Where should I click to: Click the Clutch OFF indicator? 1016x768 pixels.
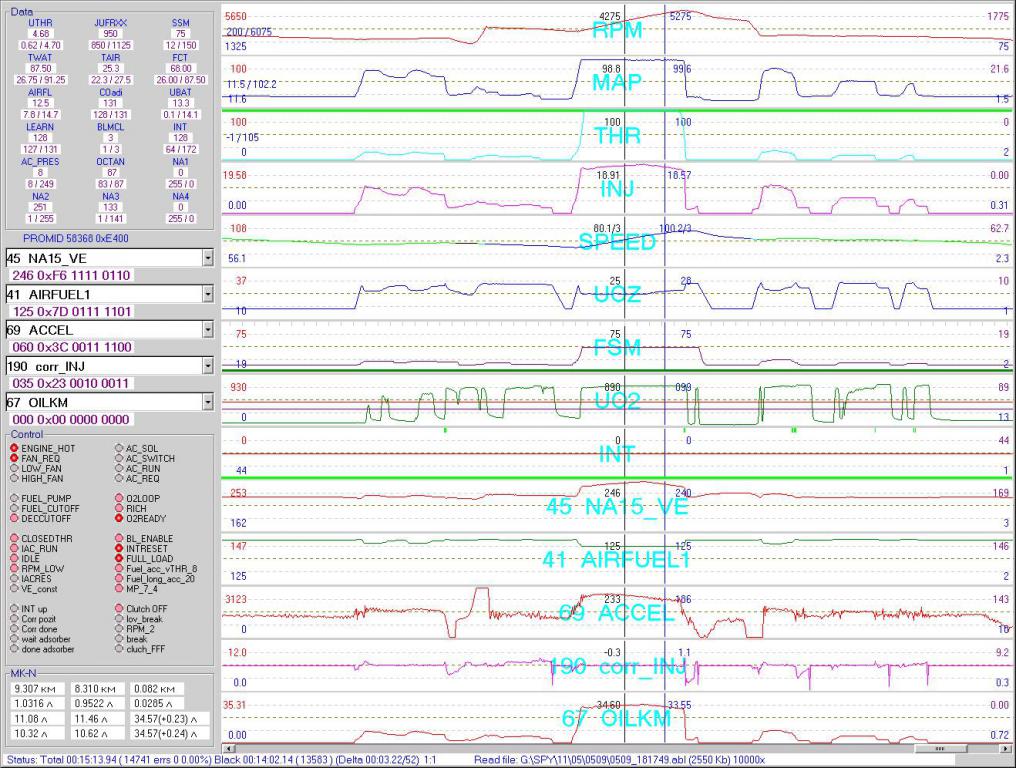pyautogui.click(x=118, y=609)
